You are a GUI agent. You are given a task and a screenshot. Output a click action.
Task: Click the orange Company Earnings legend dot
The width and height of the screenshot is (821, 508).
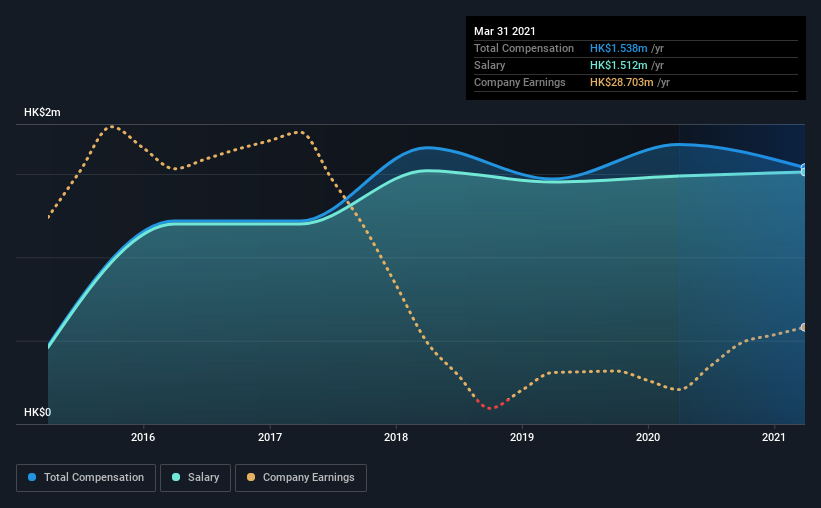coord(251,477)
